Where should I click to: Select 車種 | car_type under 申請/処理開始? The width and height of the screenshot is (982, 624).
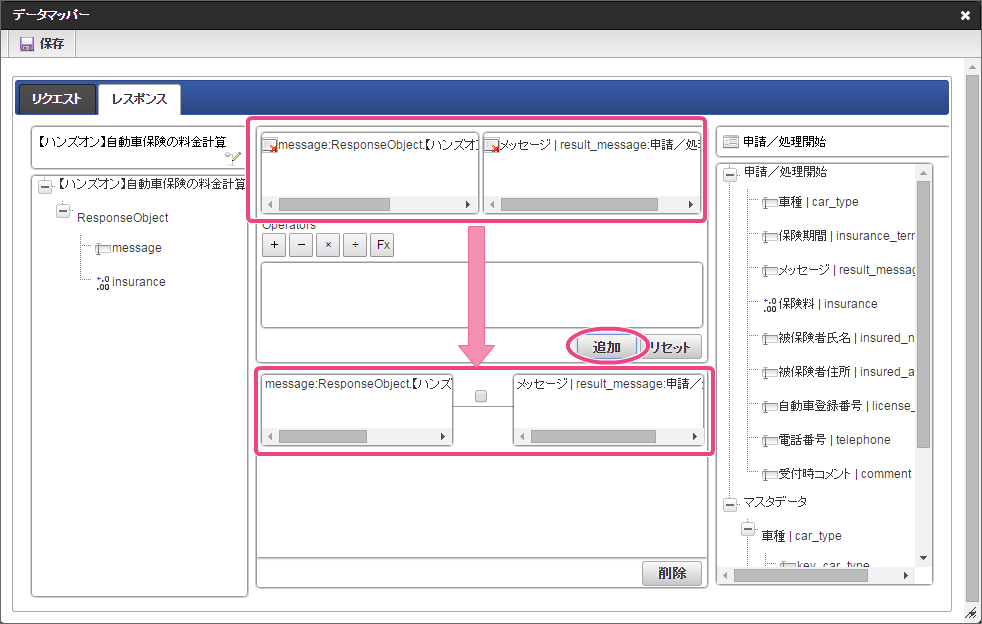pos(819,202)
